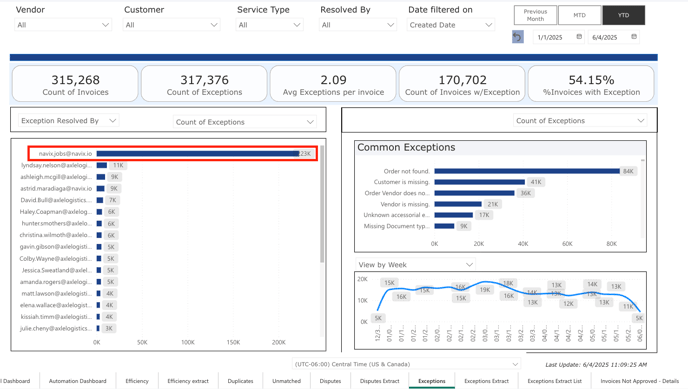Click the Vendor is missing bar
This screenshot has width=688, height=389.
[458, 204]
